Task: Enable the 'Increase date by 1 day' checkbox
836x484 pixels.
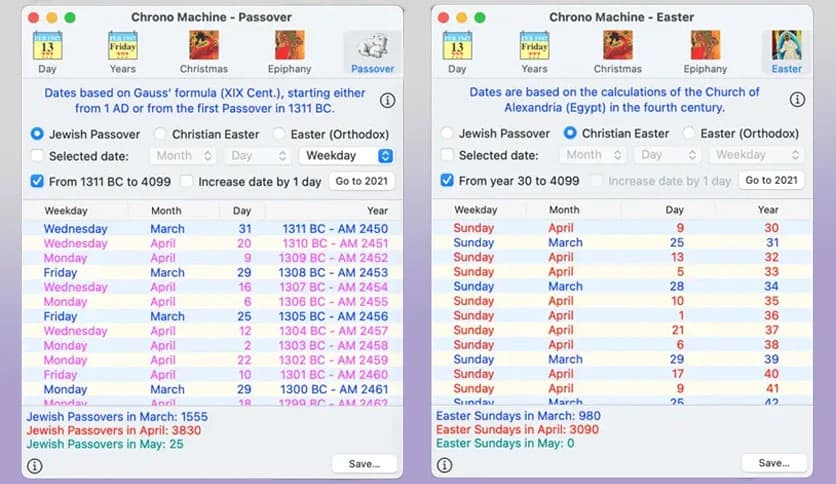Action: click(x=186, y=182)
